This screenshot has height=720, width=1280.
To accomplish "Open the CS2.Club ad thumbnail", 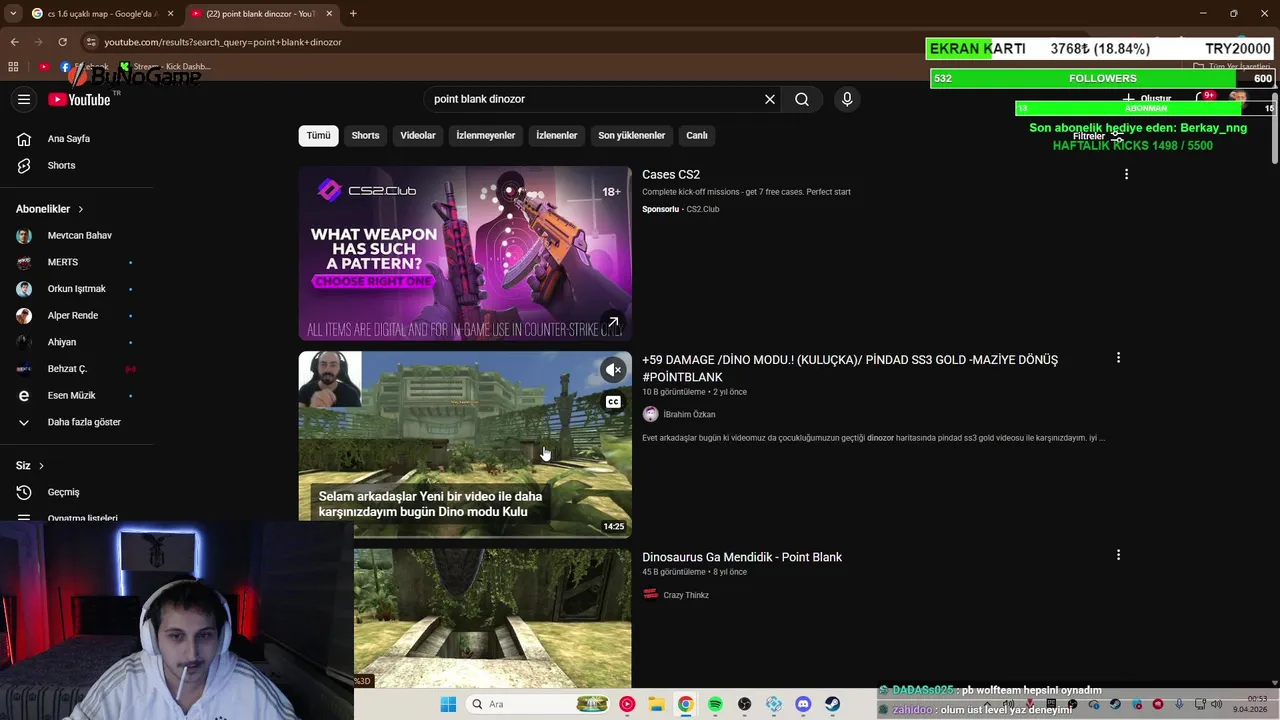I will pyautogui.click(x=465, y=253).
